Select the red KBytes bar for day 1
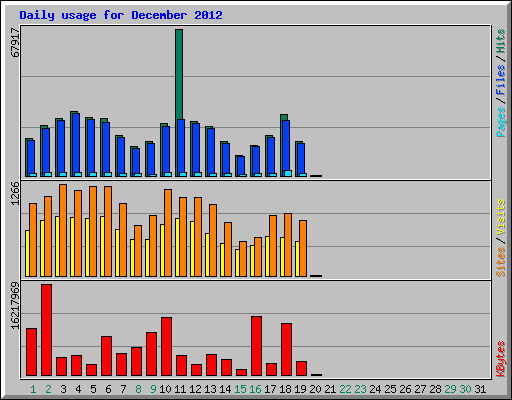Viewport: 512px width, 400px height. [31, 352]
